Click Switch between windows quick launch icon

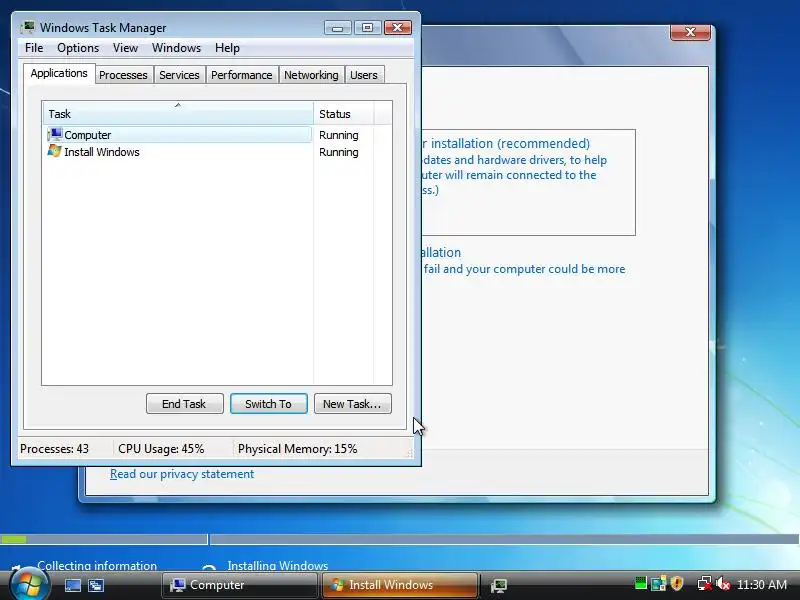tap(96, 585)
